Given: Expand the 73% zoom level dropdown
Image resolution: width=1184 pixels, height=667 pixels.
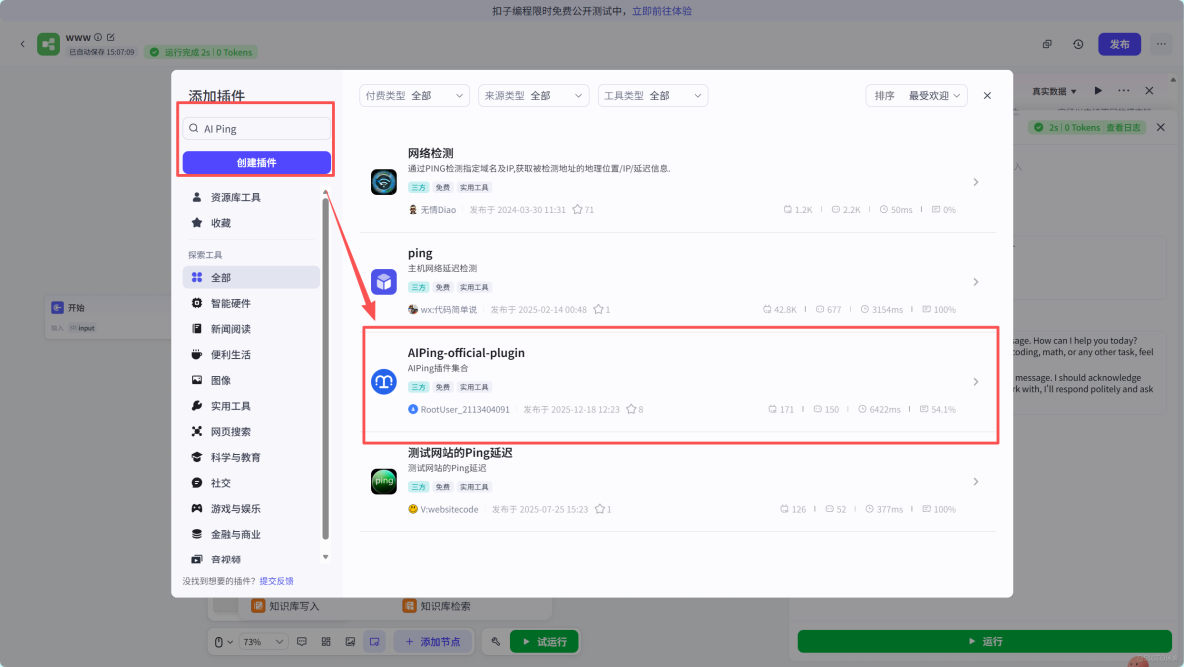Looking at the screenshot, I should coord(253,641).
